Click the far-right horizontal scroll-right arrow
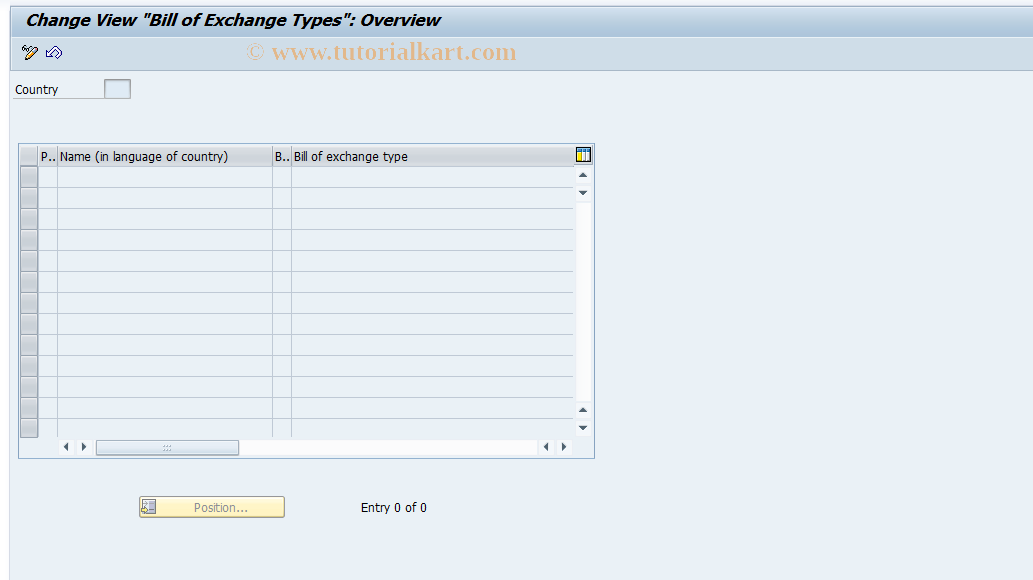The image size is (1033, 580). [x=564, y=447]
